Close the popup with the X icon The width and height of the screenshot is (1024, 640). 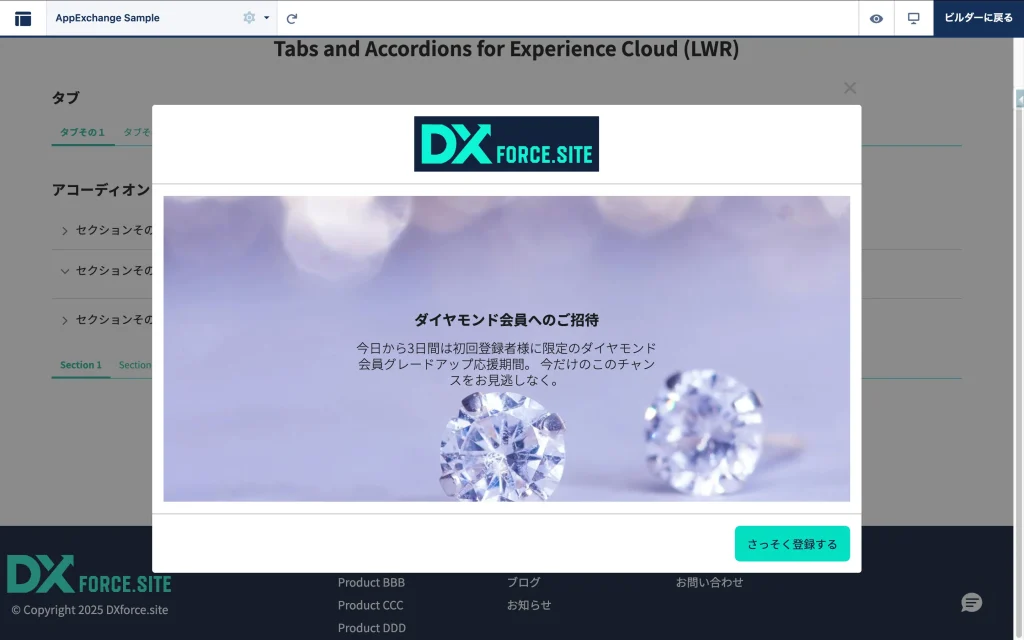pos(850,88)
